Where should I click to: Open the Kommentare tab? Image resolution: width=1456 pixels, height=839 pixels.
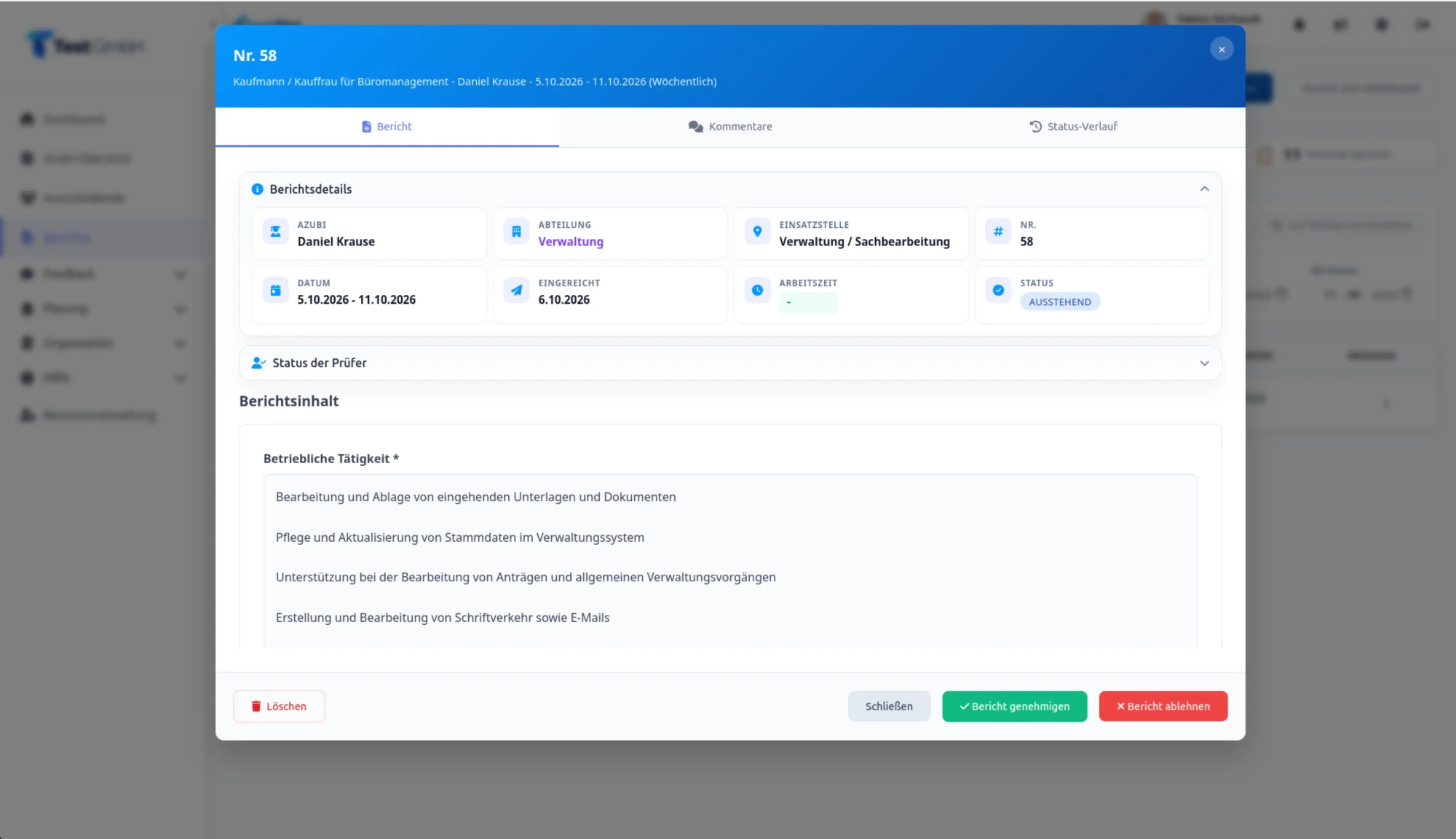tap(730, 127)
